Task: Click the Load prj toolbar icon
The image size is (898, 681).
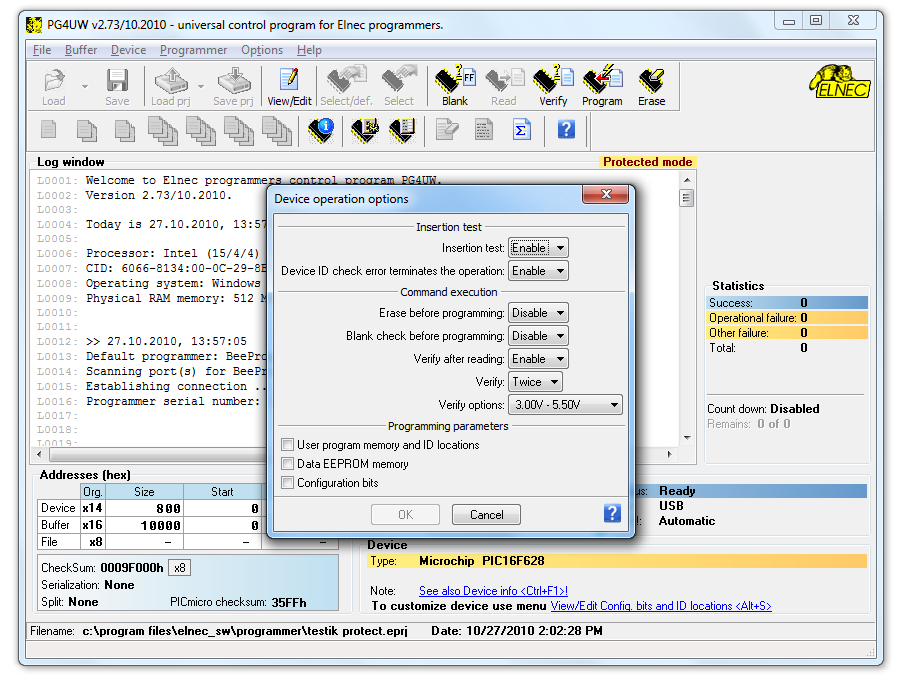Action: [171, 86]
